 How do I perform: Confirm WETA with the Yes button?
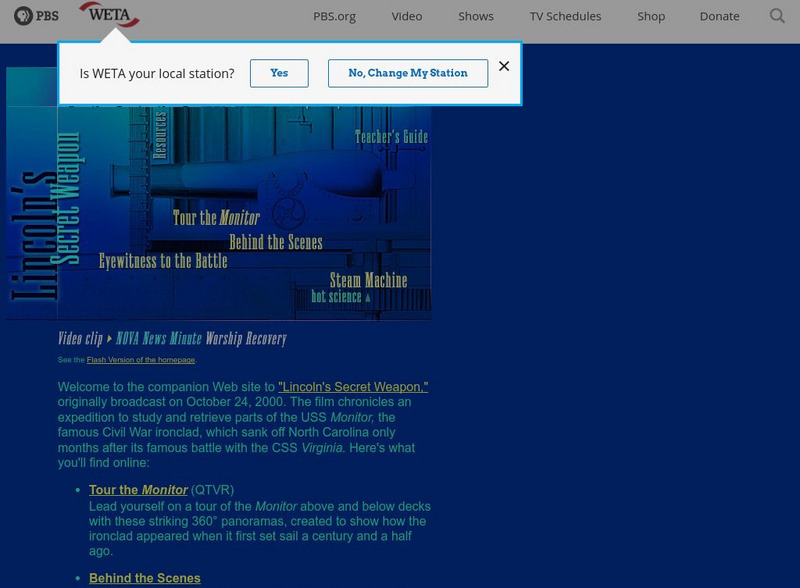pyautogui.click(x=279, y=73)
